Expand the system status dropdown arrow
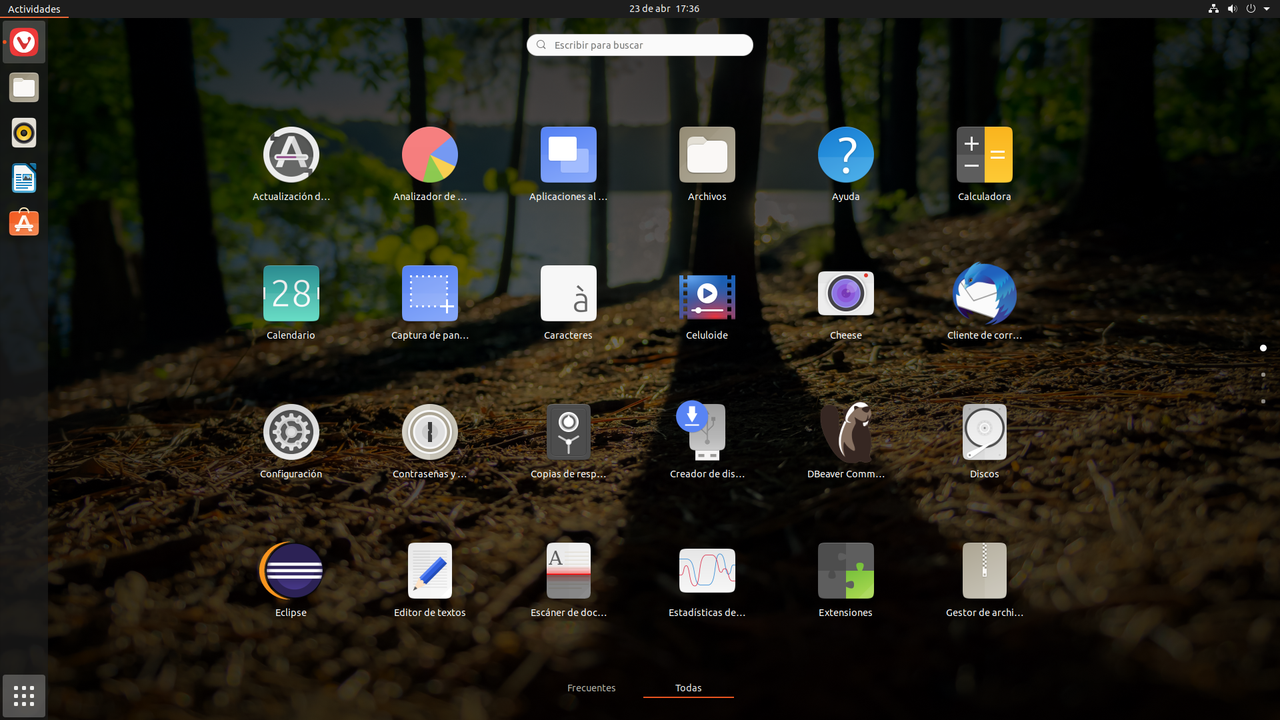 (x=1268, y=8)
